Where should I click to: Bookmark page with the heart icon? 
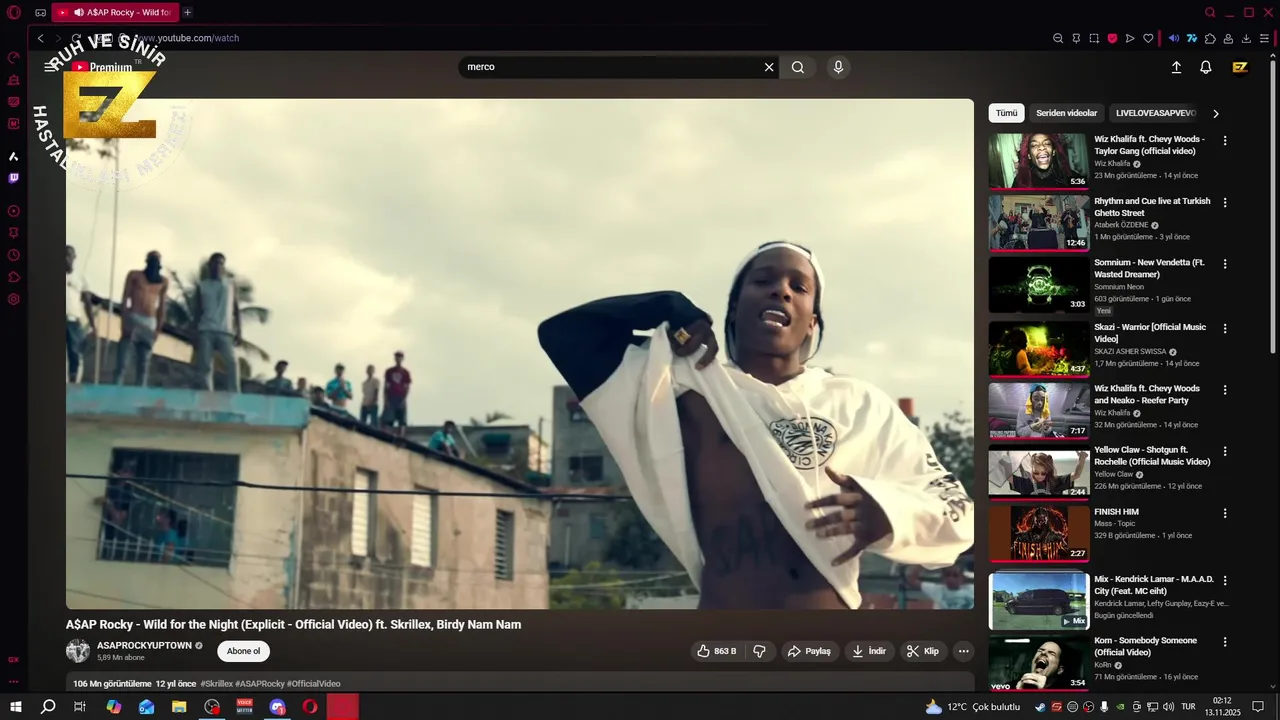[1148, 38]
